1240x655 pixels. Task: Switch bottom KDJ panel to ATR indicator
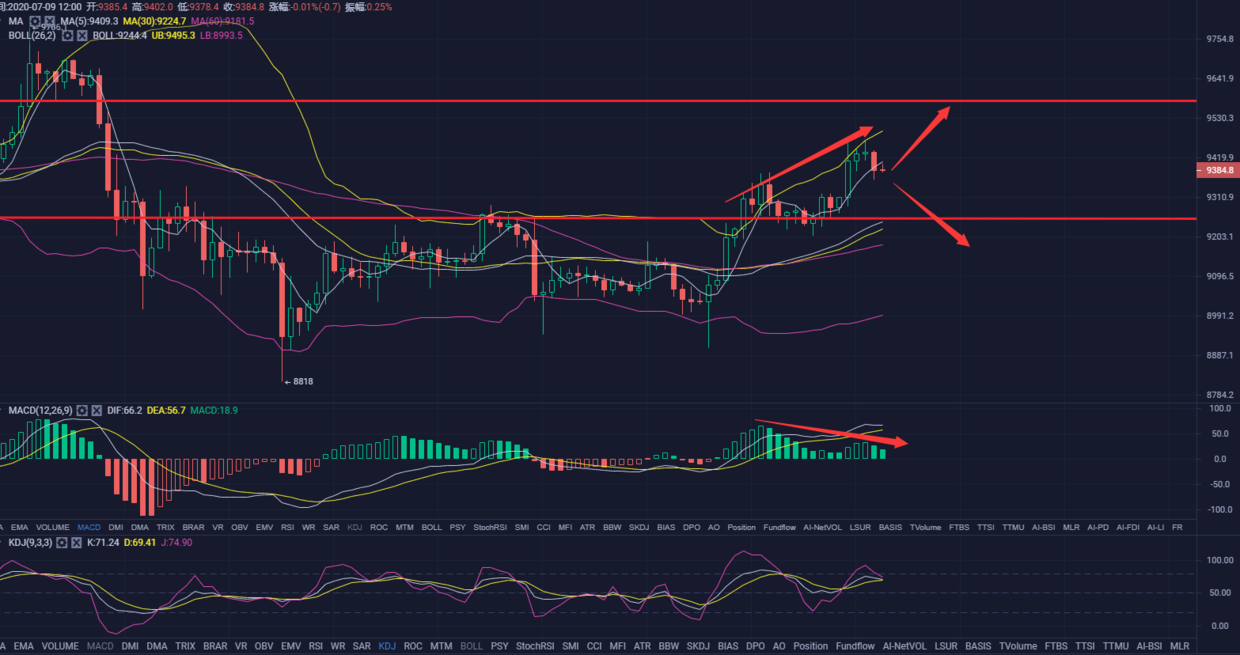point(643,646)
